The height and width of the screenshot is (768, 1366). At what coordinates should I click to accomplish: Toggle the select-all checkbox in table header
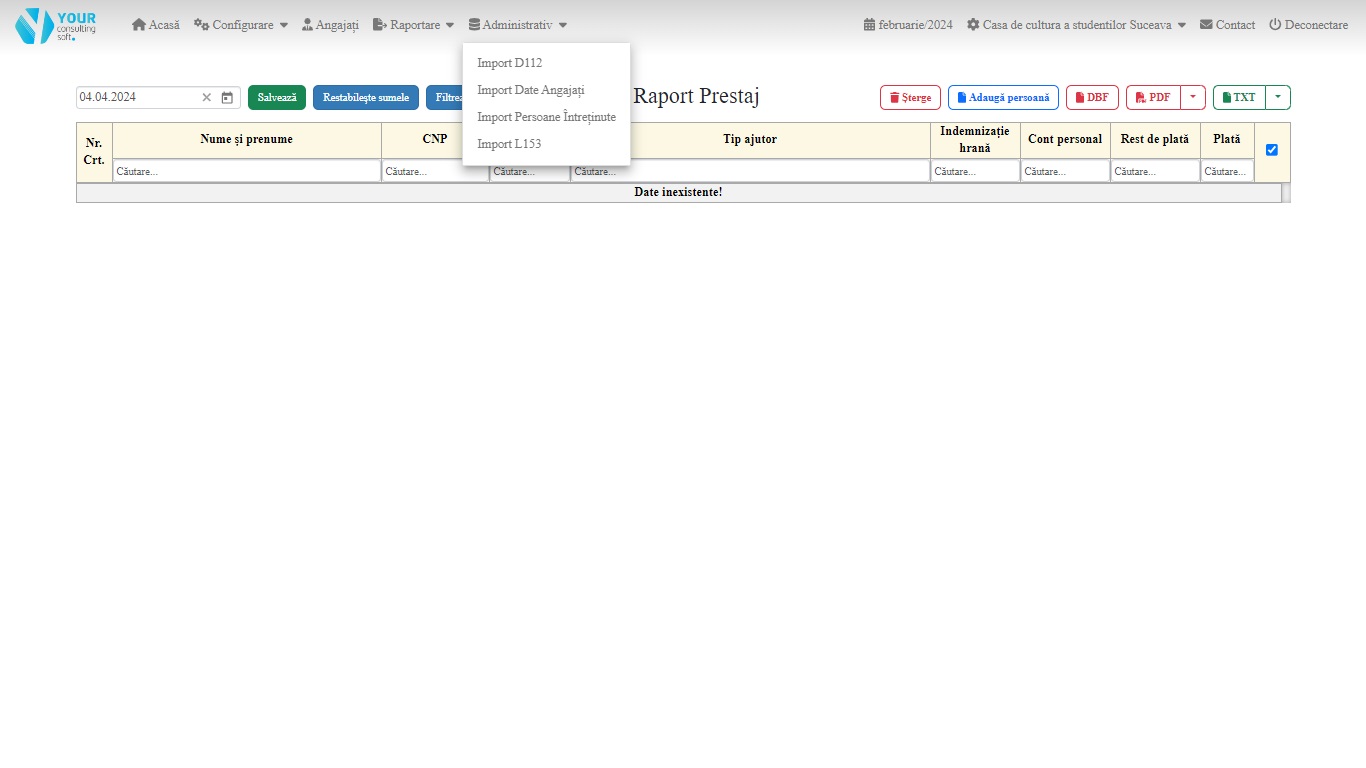[x=1272, y=150]
